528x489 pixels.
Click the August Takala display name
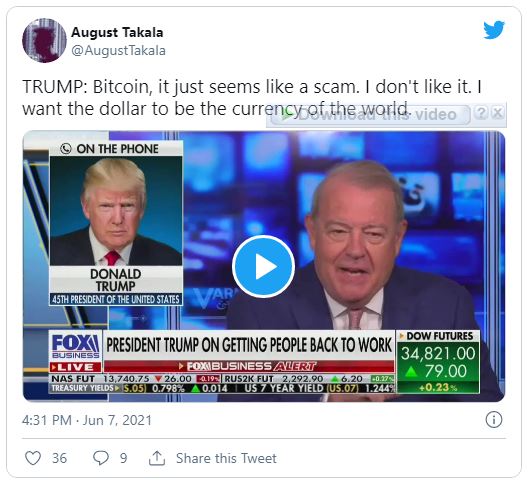tap(117, 32)
